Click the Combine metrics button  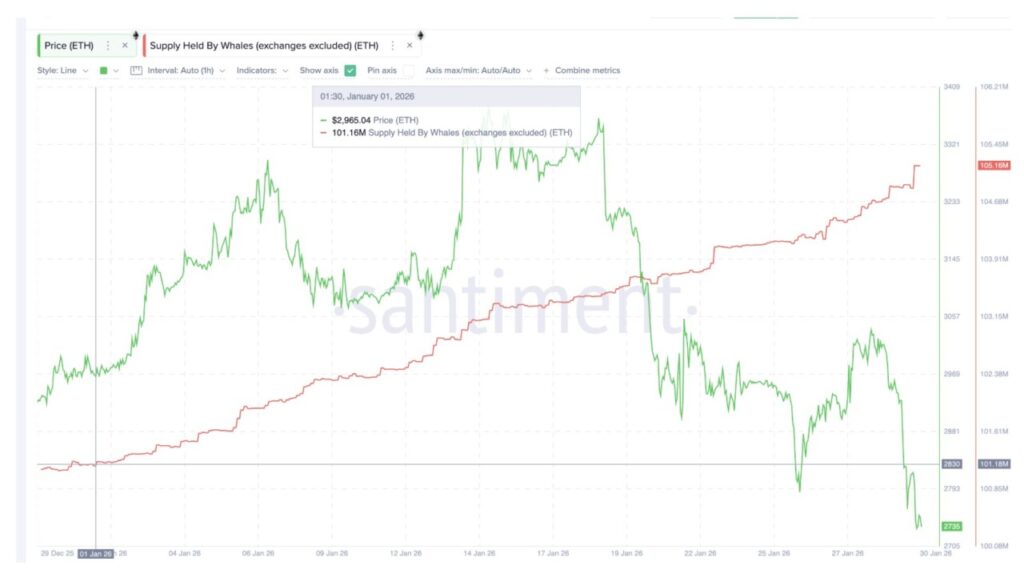(587, 71)
